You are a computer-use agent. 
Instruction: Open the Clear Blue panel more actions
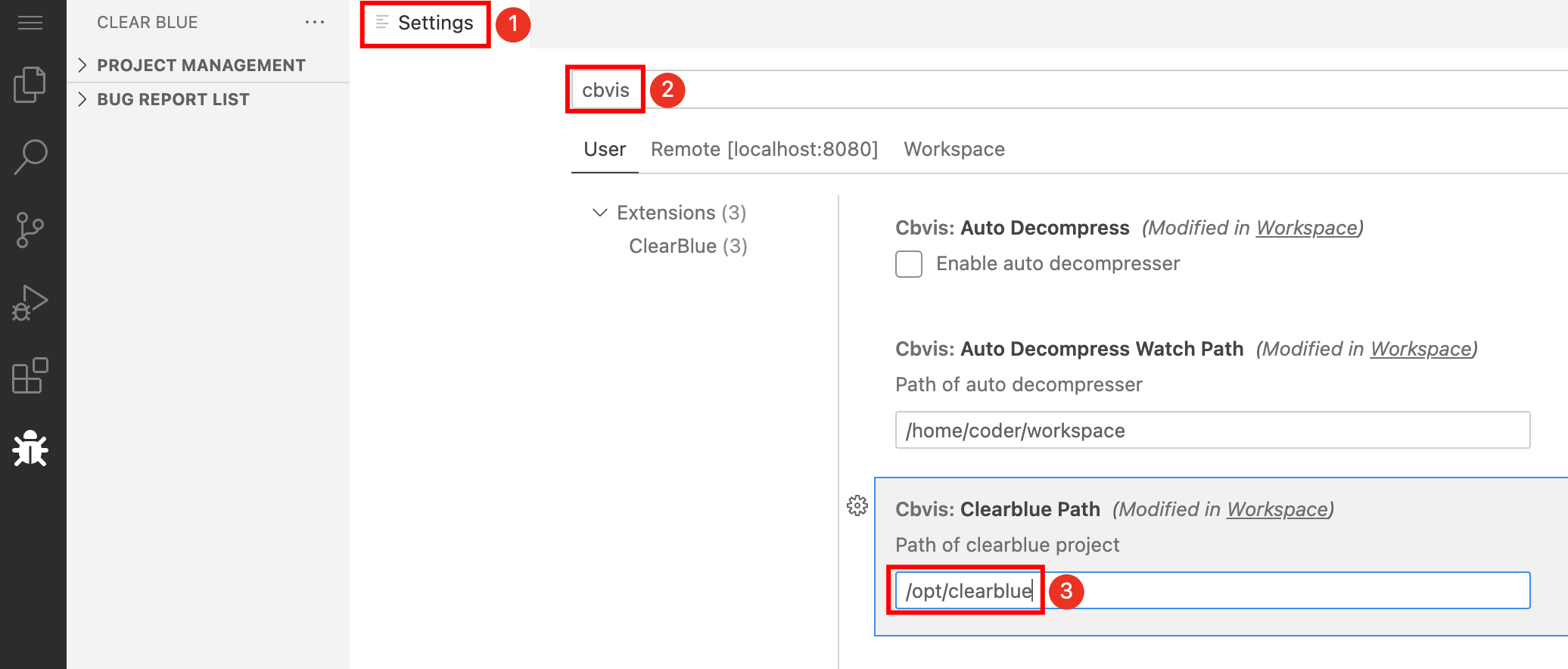pos(314,23)
